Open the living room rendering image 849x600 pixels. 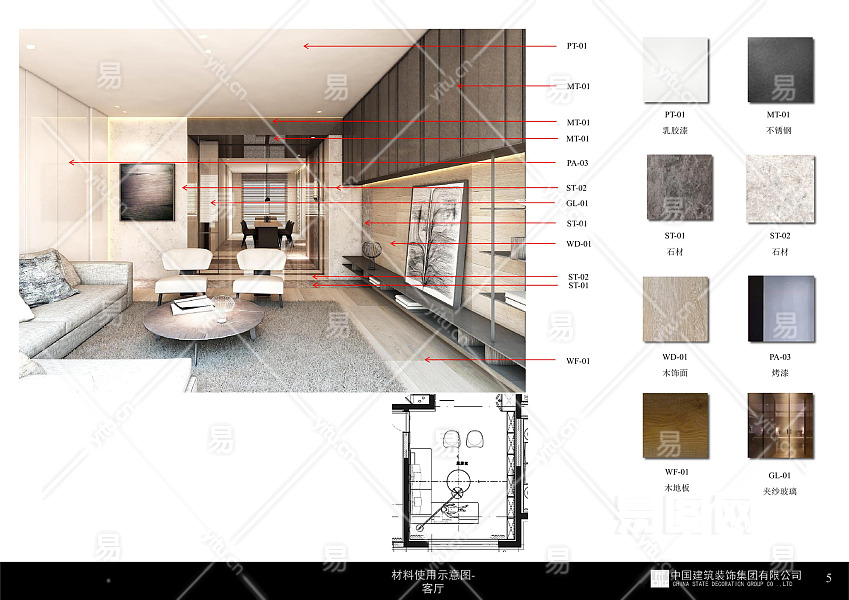[272, 211]
